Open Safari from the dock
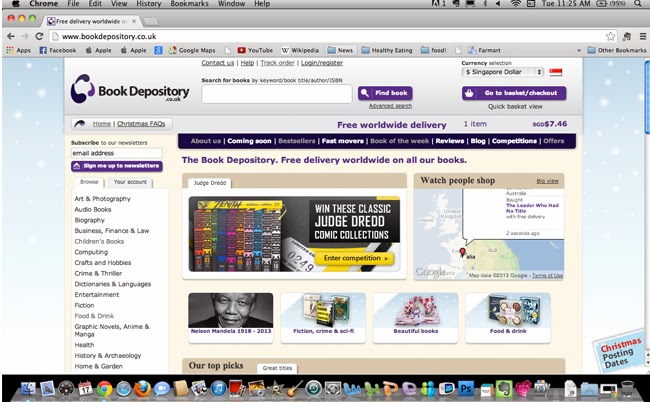The height and width of the screenshot is (402, 650). pos(124,389)
